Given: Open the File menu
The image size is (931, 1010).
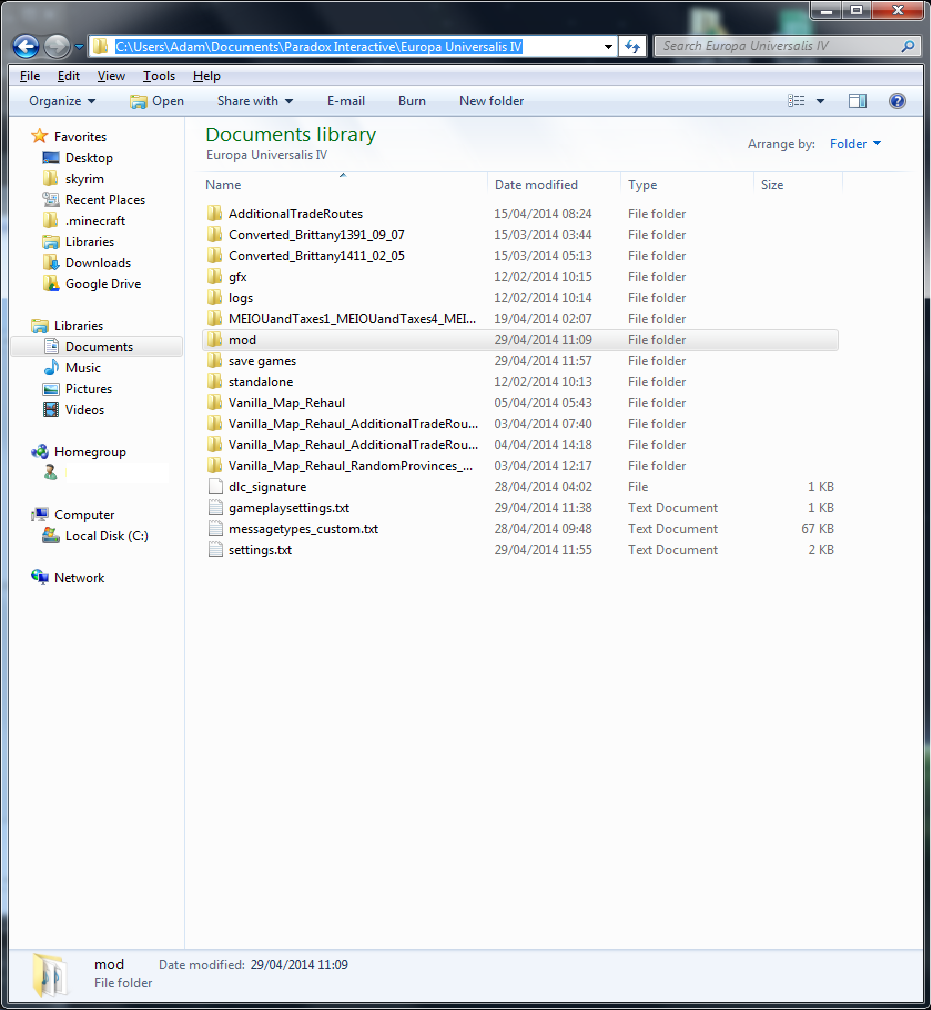Looking at the screenshot, I should coord(30,76).
